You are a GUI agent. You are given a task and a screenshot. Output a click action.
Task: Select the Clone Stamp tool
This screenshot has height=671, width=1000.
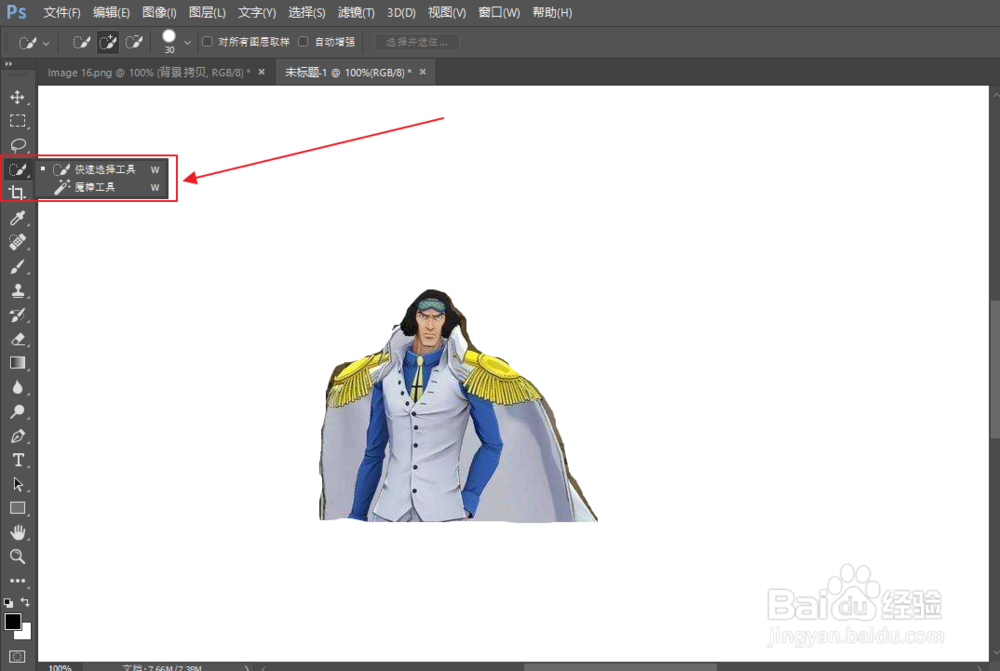pos(17,291)
